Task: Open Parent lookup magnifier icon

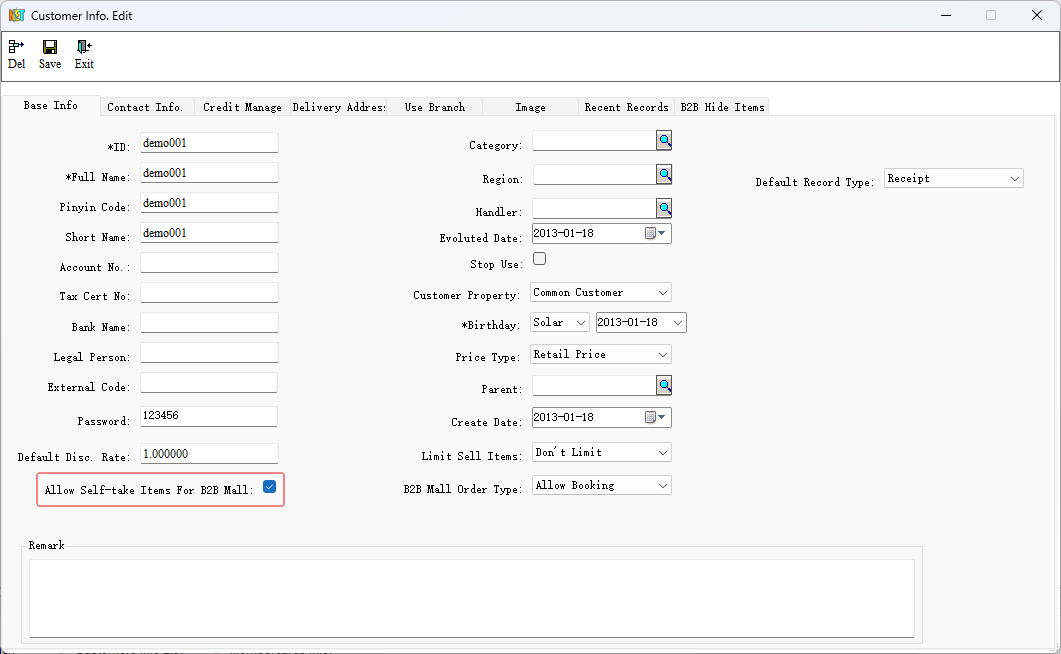Action: pos(664,385)
